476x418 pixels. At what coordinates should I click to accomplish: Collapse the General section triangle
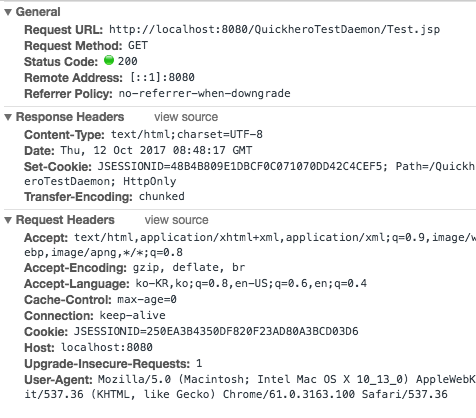pos(8,12)
